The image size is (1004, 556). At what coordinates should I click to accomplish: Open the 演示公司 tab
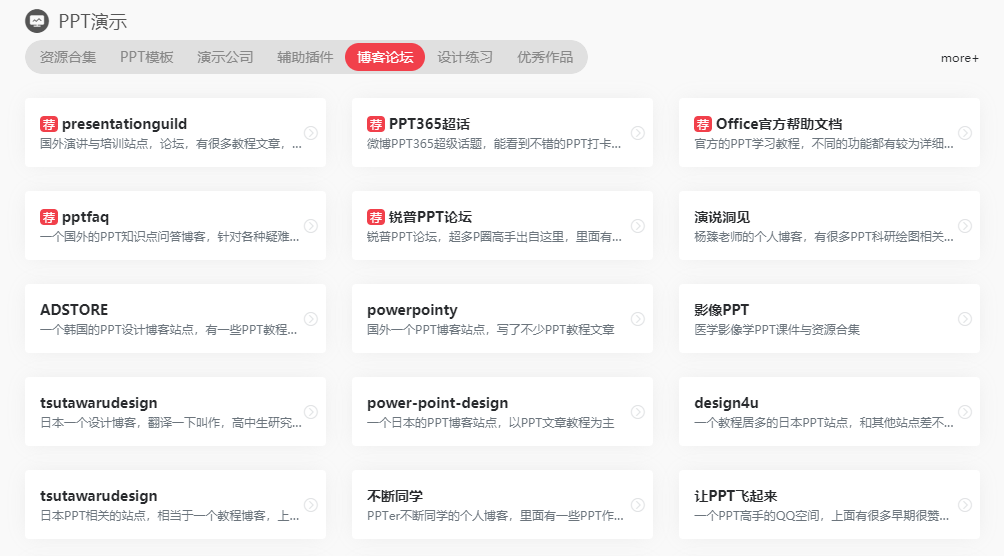coord(225,57)
